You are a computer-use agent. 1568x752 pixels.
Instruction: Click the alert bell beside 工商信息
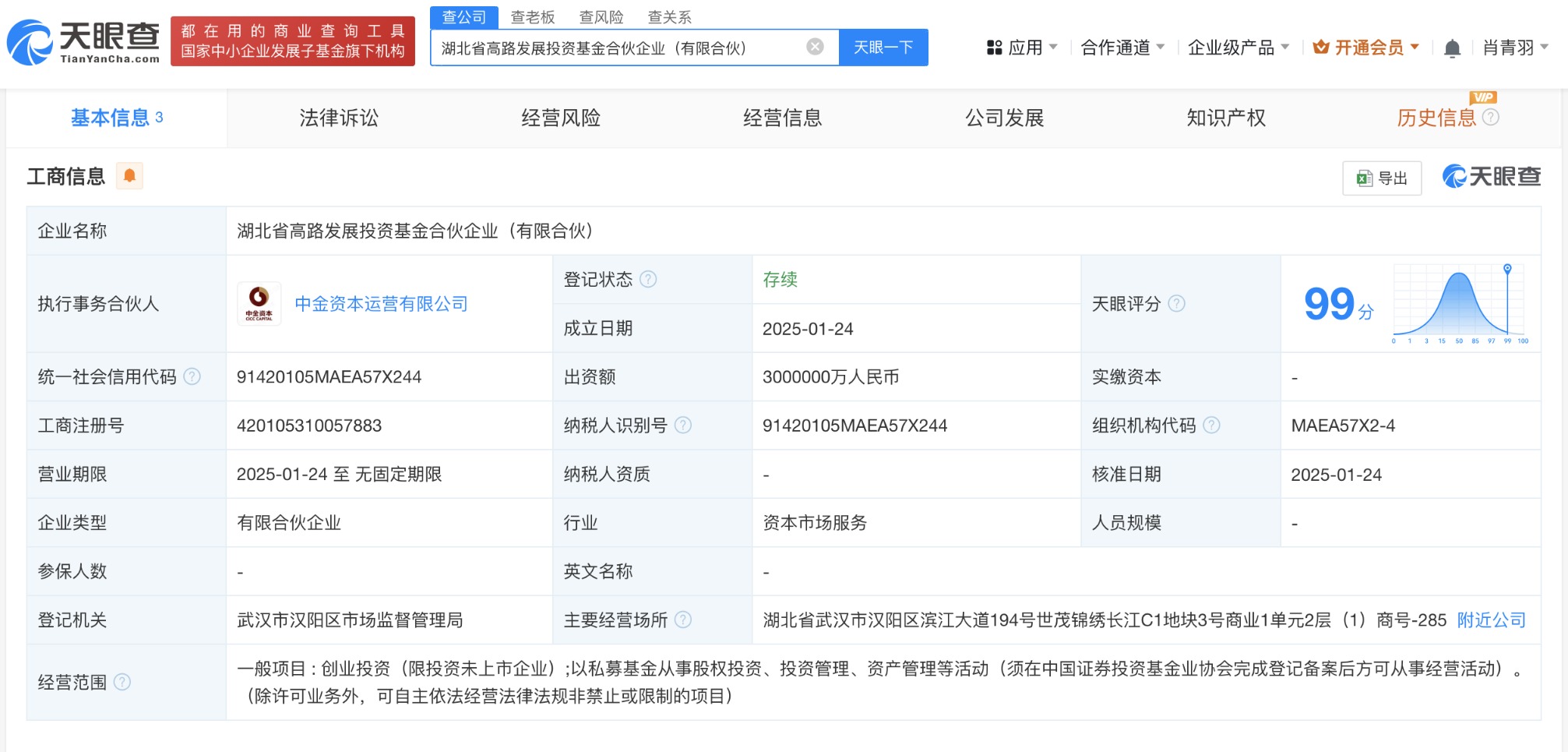coord(130,176)
